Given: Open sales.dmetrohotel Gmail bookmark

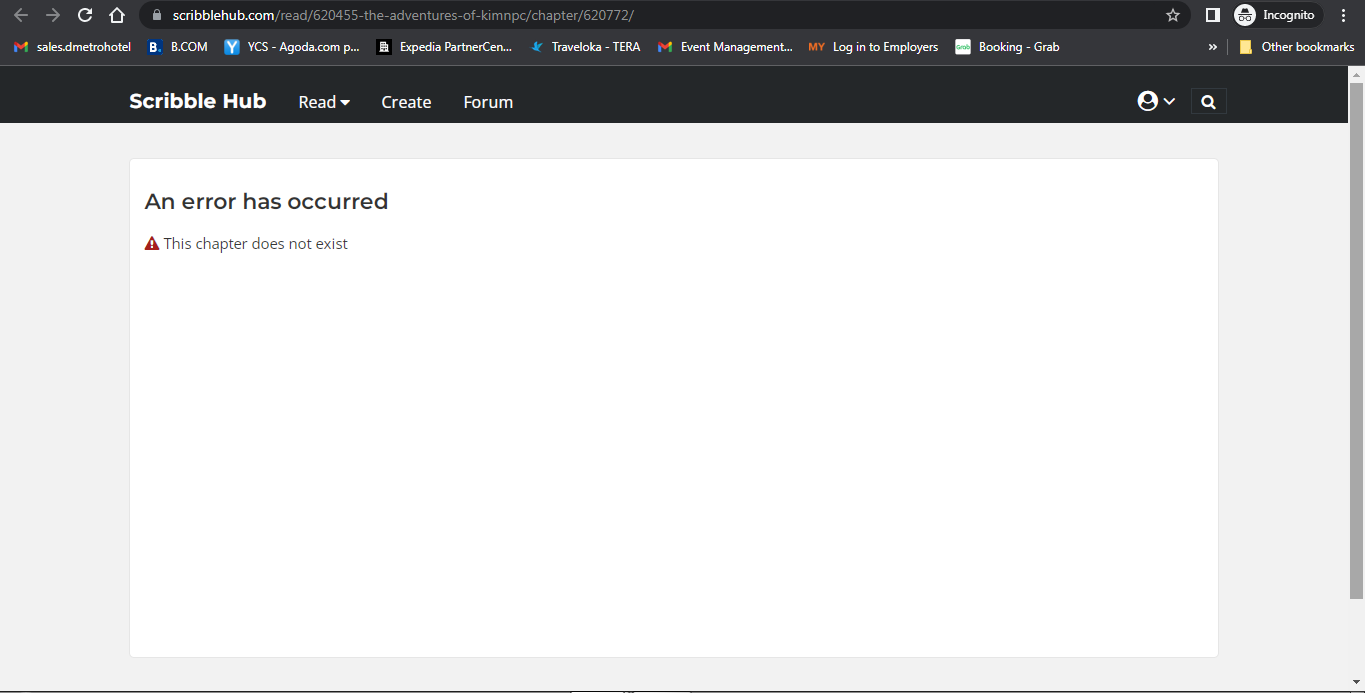Looking at the screenshot, I should [x=72, y=47].
